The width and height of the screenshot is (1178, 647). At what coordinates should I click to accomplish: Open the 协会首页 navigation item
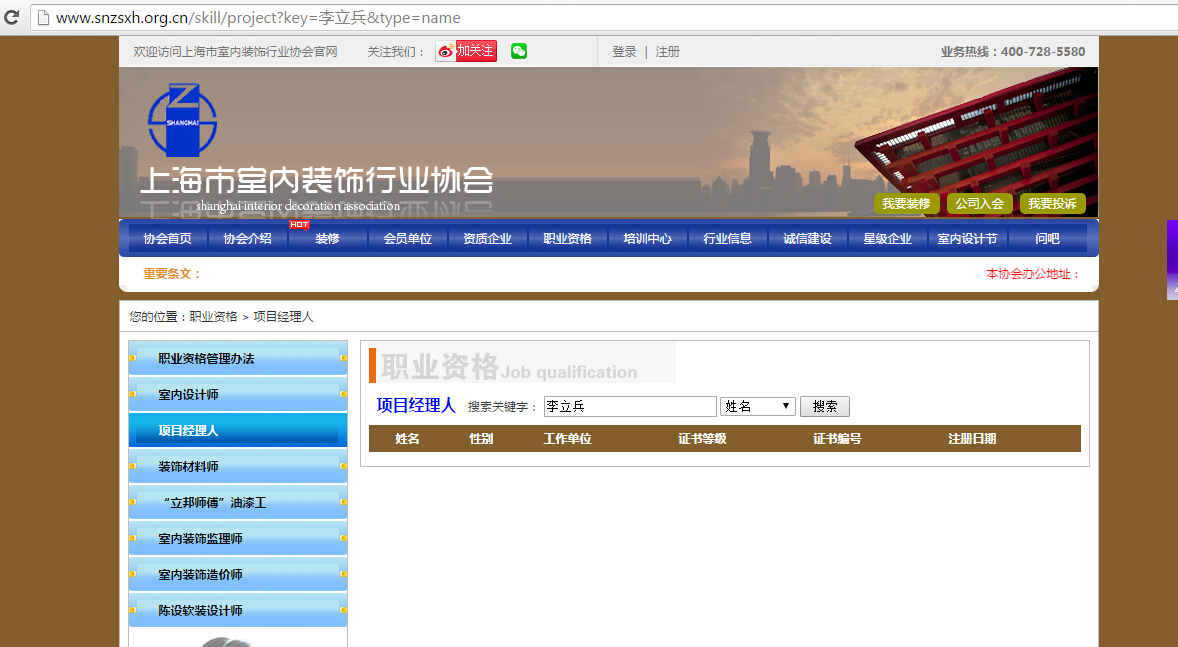tap(167, 239)
